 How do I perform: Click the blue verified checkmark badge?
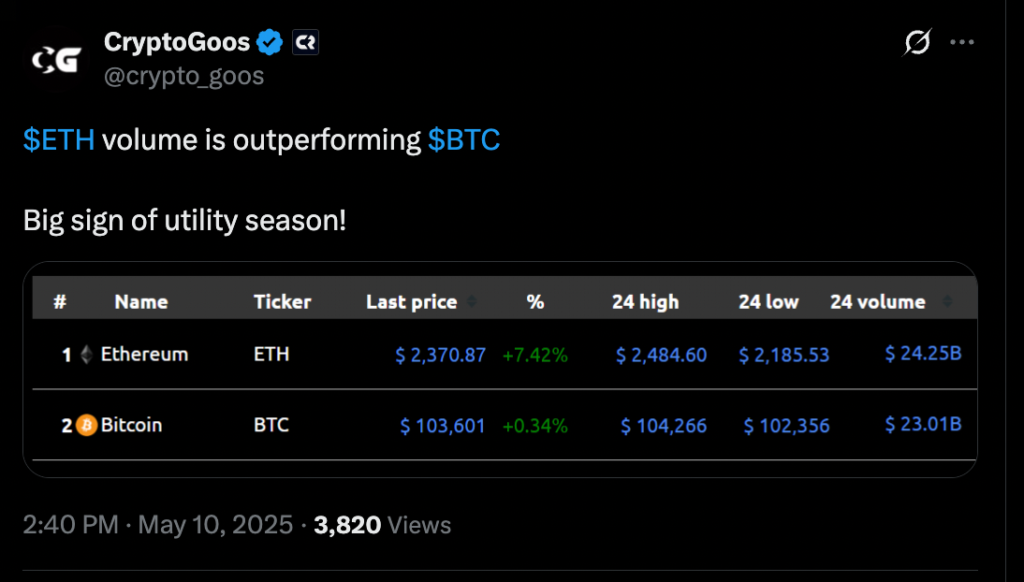coord(269,43)
